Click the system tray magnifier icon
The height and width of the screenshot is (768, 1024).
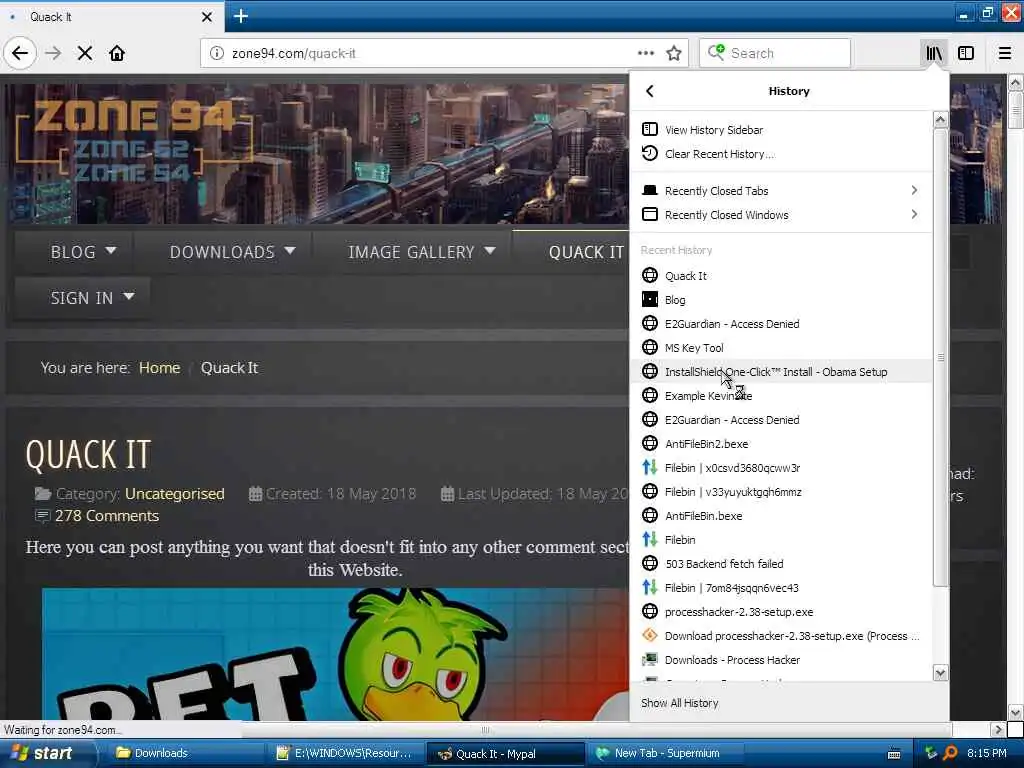click(950, 753)
